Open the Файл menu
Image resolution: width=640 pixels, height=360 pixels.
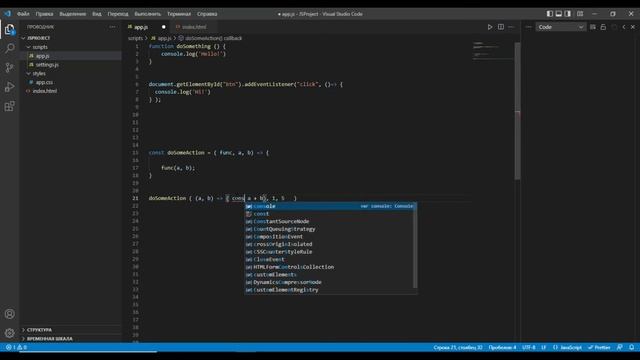pyautogui.click(x=23, y=13)
